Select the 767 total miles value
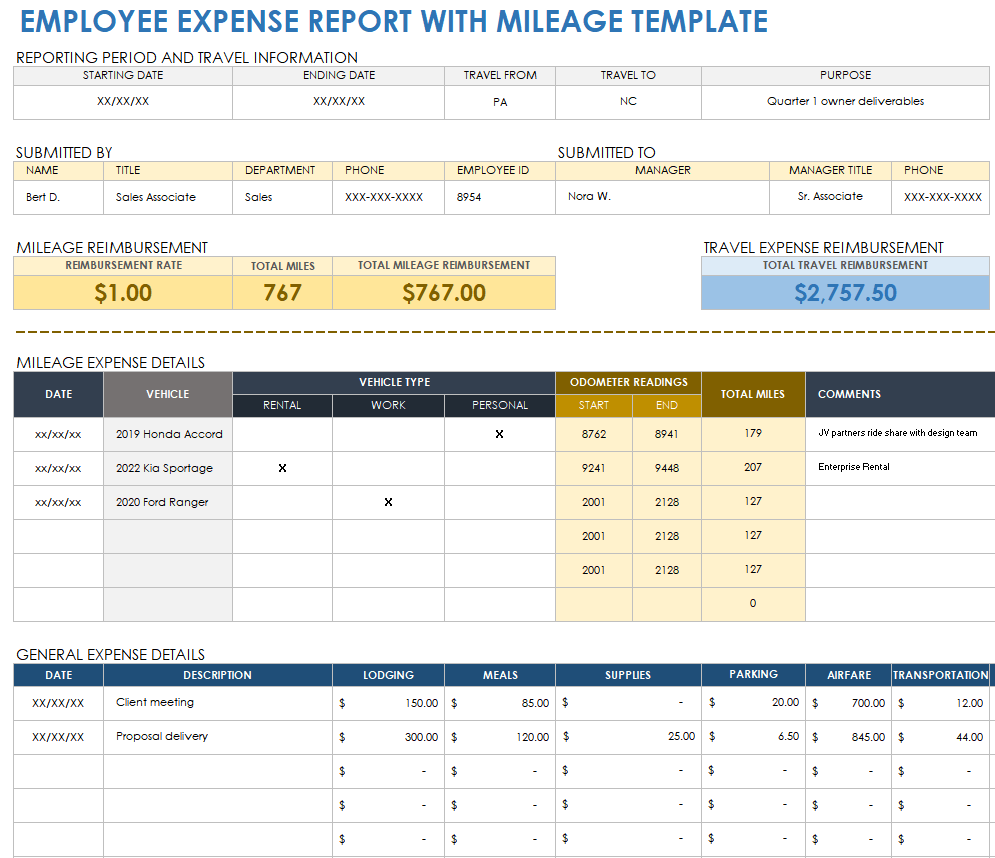 [282, 293]
